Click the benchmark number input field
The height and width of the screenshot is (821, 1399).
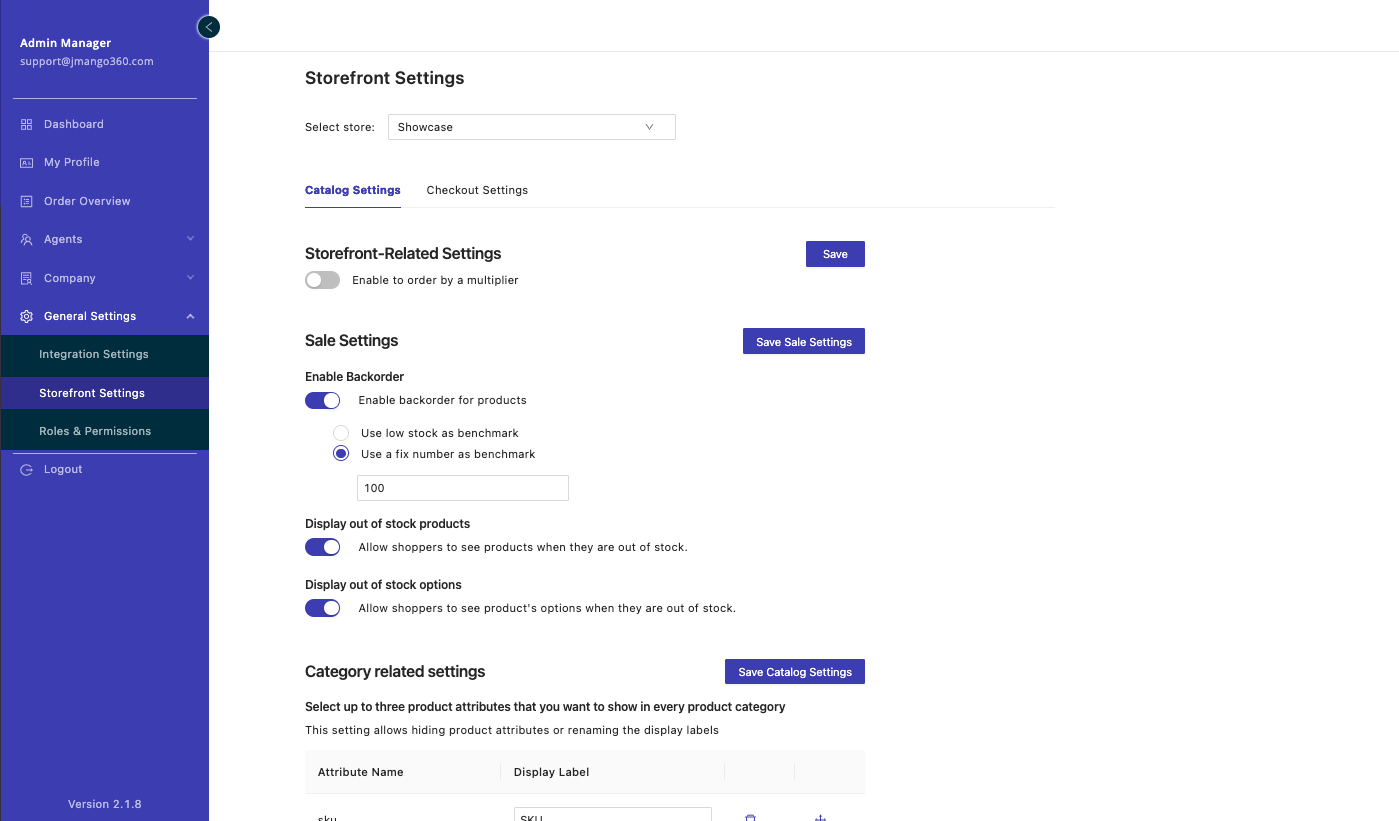click(462, 488)
